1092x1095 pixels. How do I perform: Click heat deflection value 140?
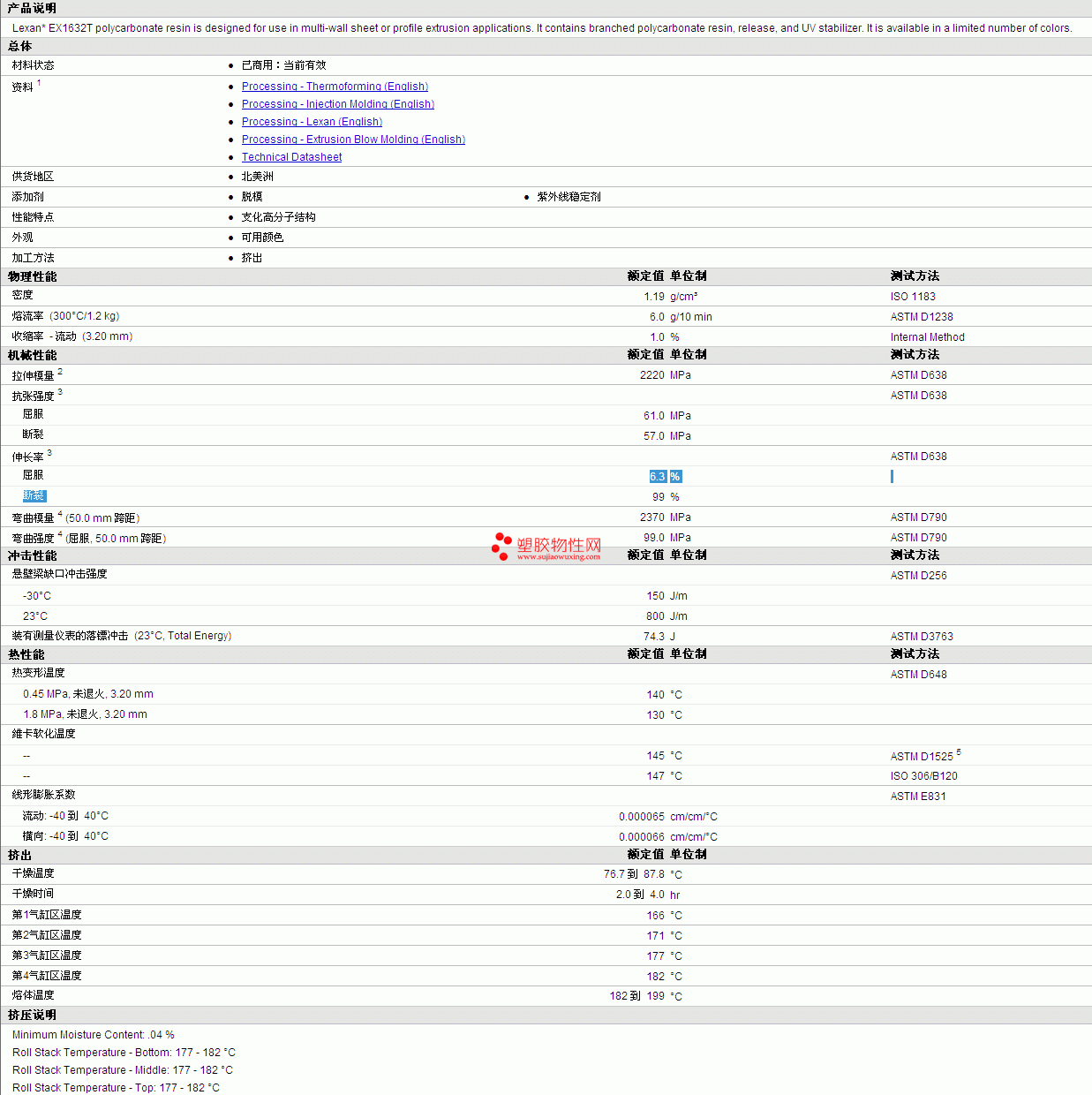click(x=655, y=695)
